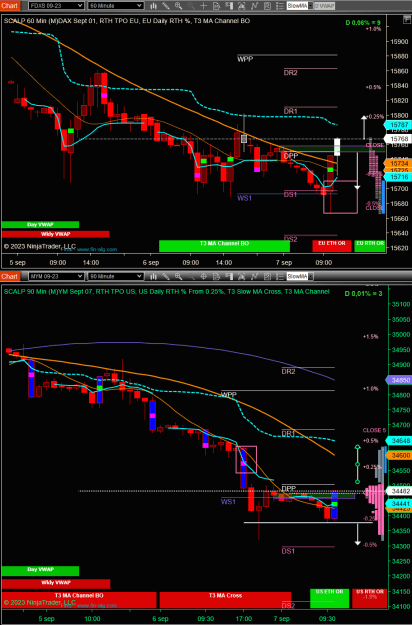Screen dimensions: 412x625
Task: Click DS1 label on YM chart
Action: click(x=288, y=551)
